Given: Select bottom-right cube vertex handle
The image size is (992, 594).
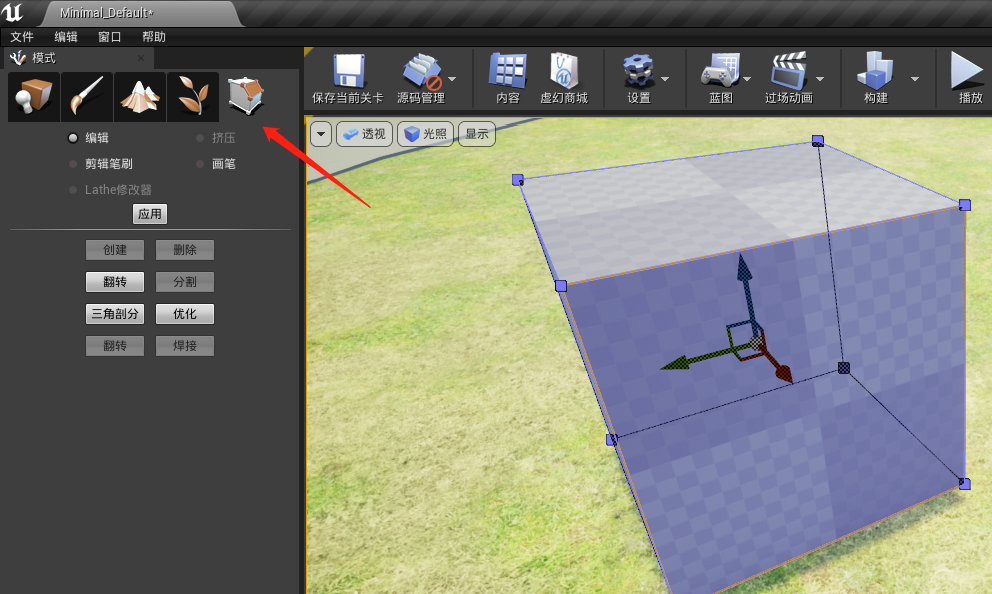Looking at the screenshot, I should tap(964, 484).
